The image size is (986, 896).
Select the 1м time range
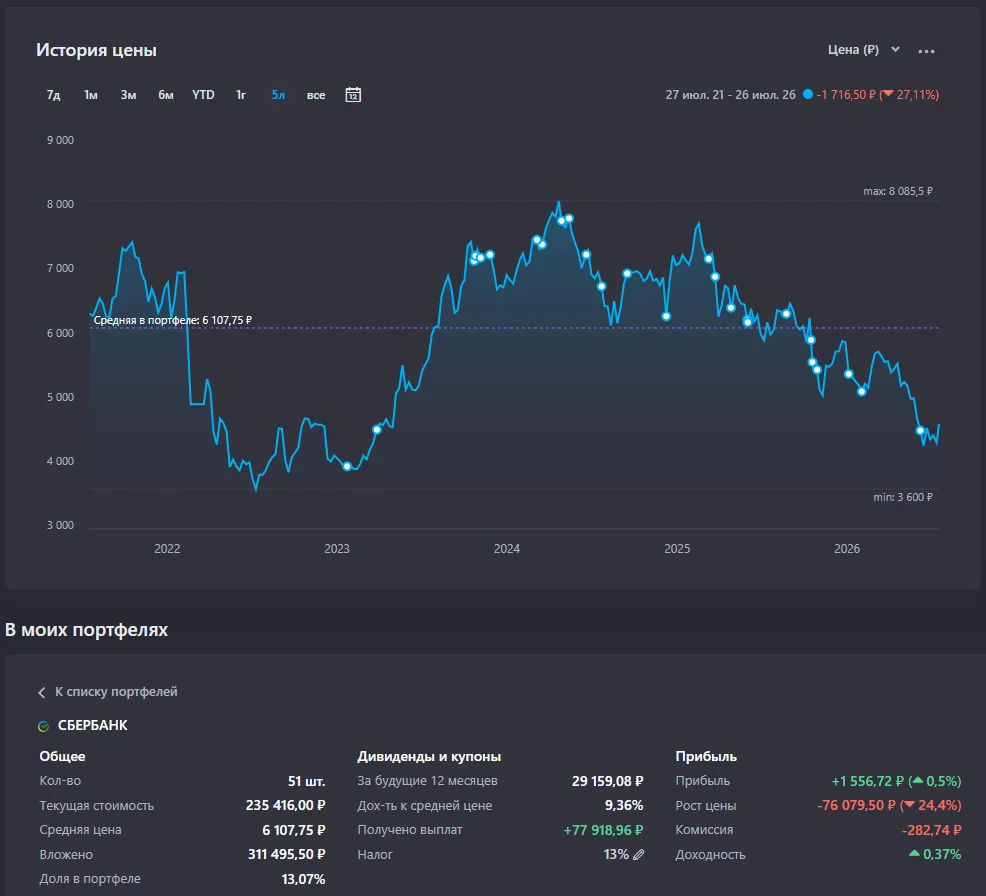point(91,95)
